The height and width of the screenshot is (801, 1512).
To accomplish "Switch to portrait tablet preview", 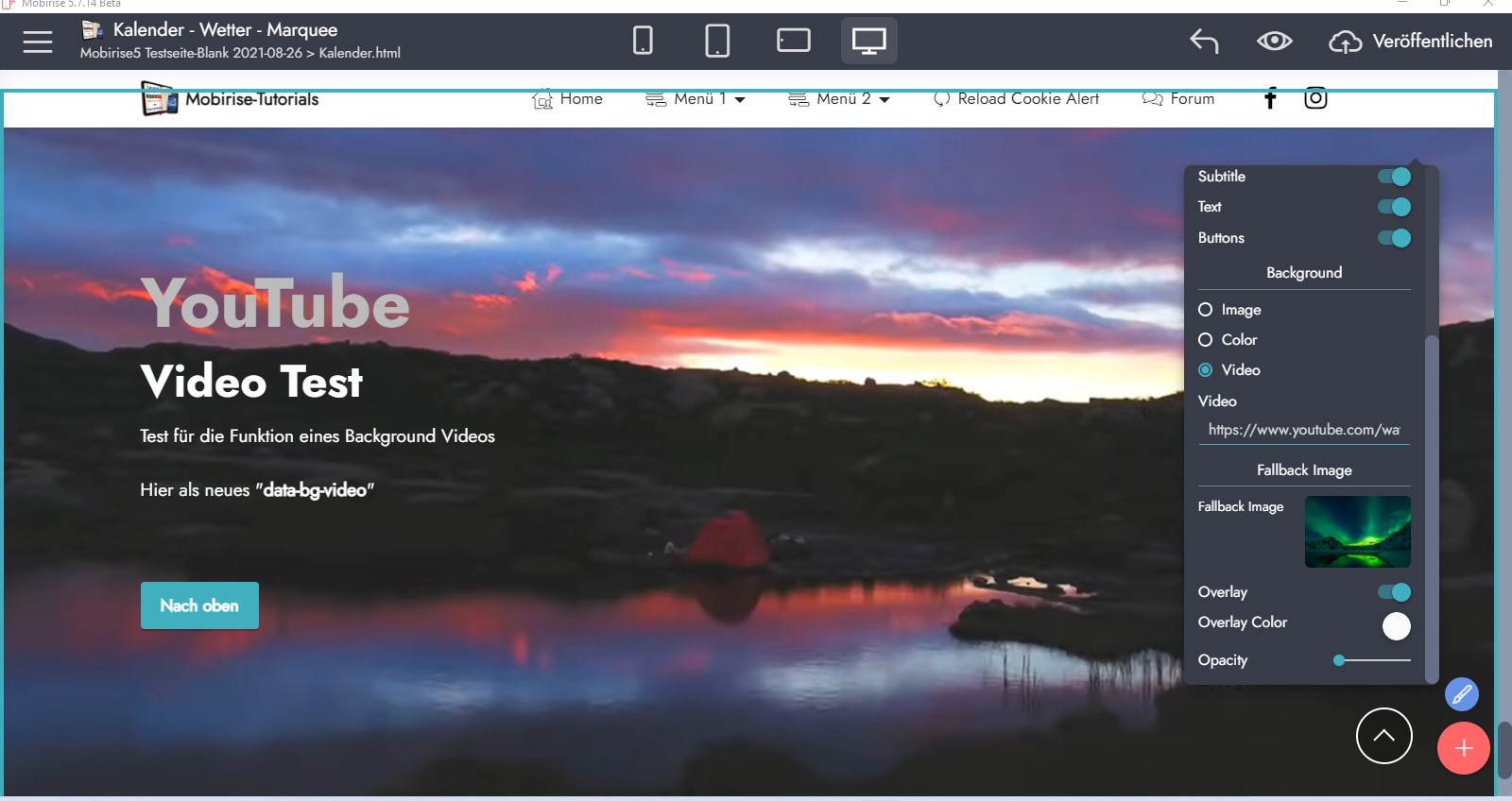I will click(717, 41).
